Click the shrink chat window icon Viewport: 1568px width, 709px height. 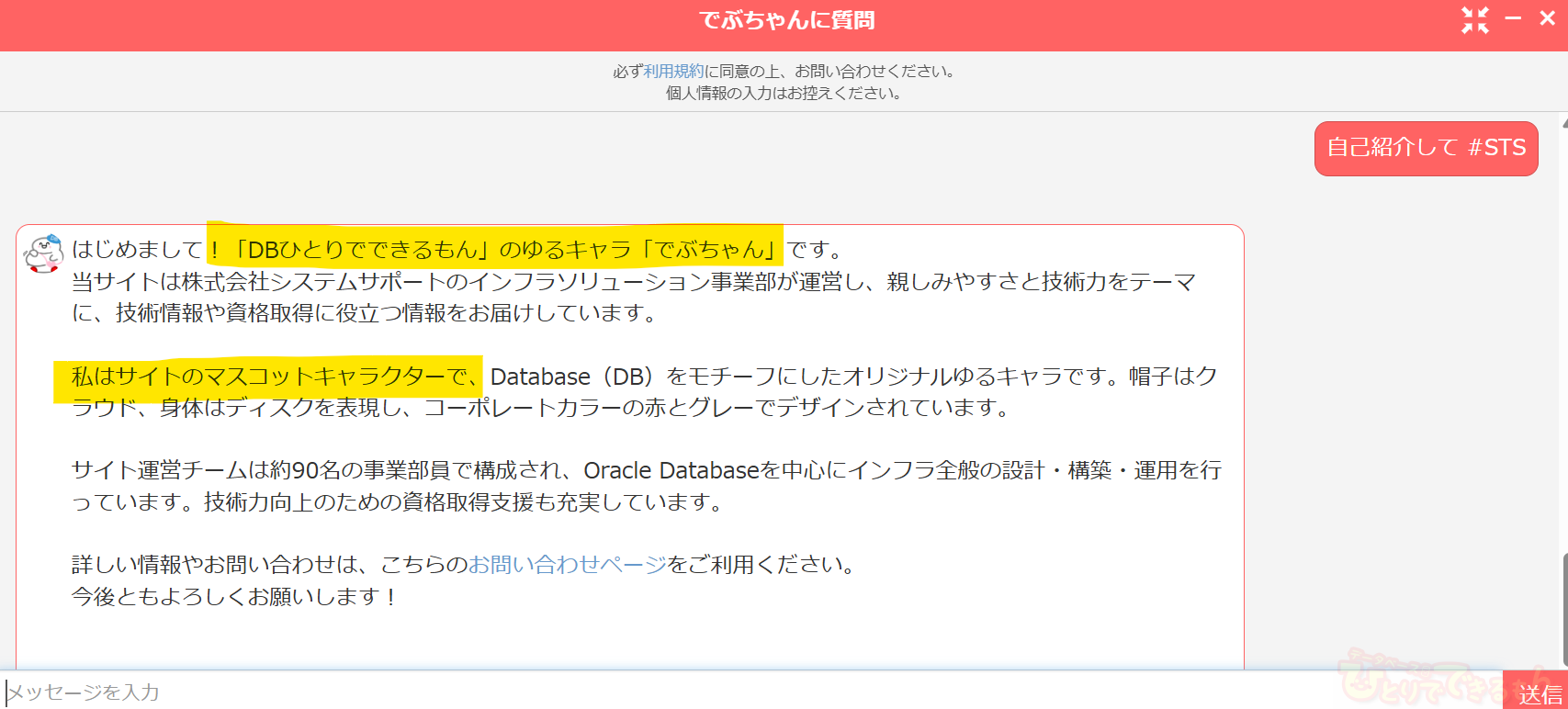[1475, 19]
